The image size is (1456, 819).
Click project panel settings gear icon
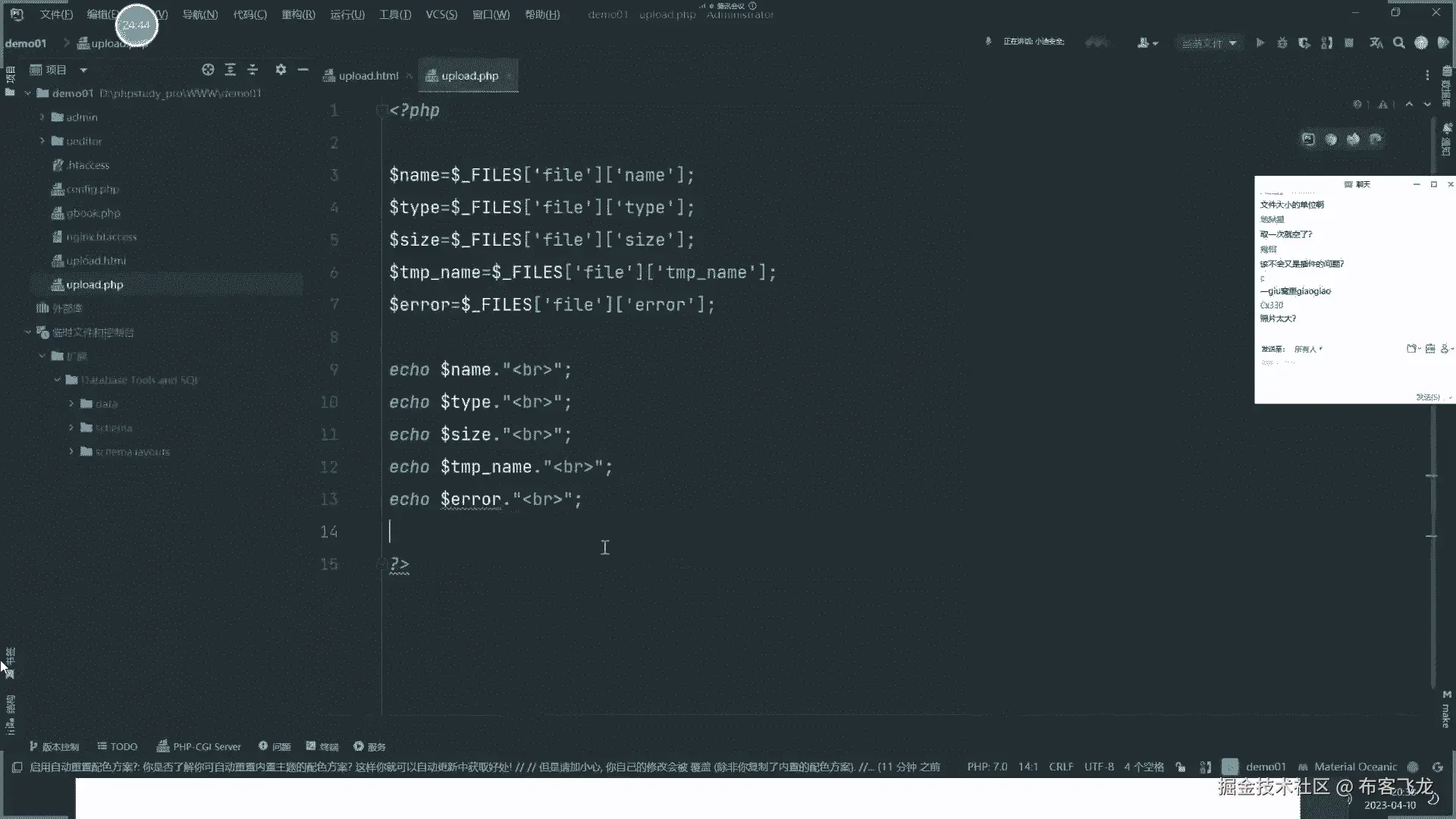[x=281, y=70]
